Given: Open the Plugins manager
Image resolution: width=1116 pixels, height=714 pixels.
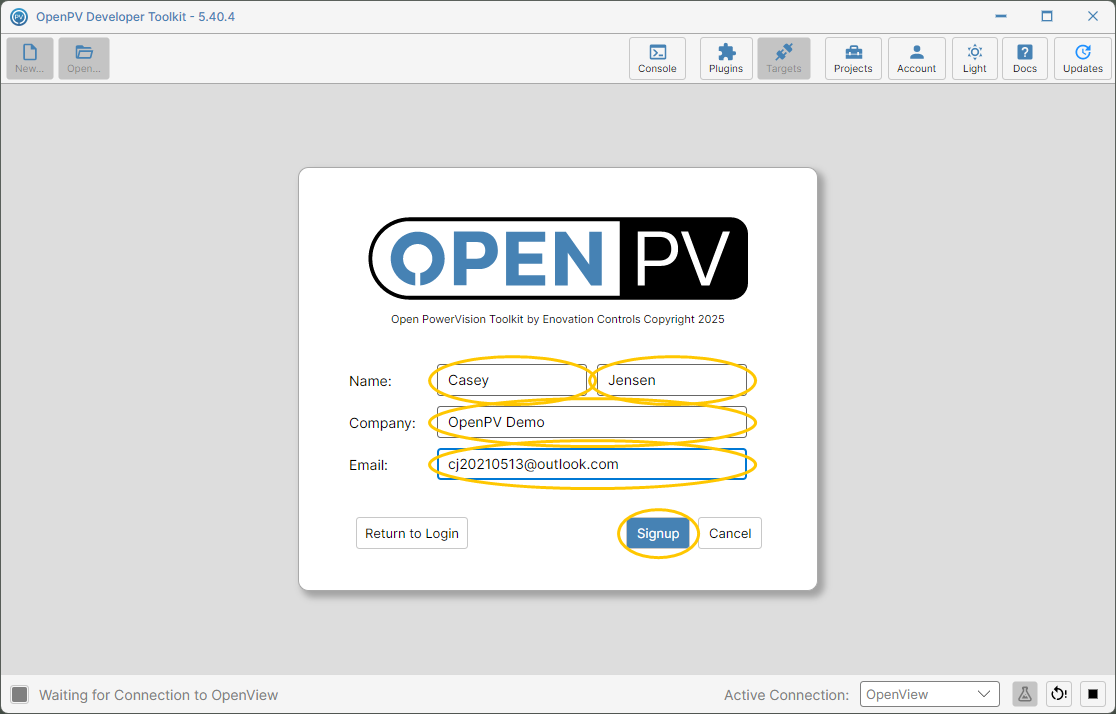Looking at the screenshot, I should pos(726,58).
